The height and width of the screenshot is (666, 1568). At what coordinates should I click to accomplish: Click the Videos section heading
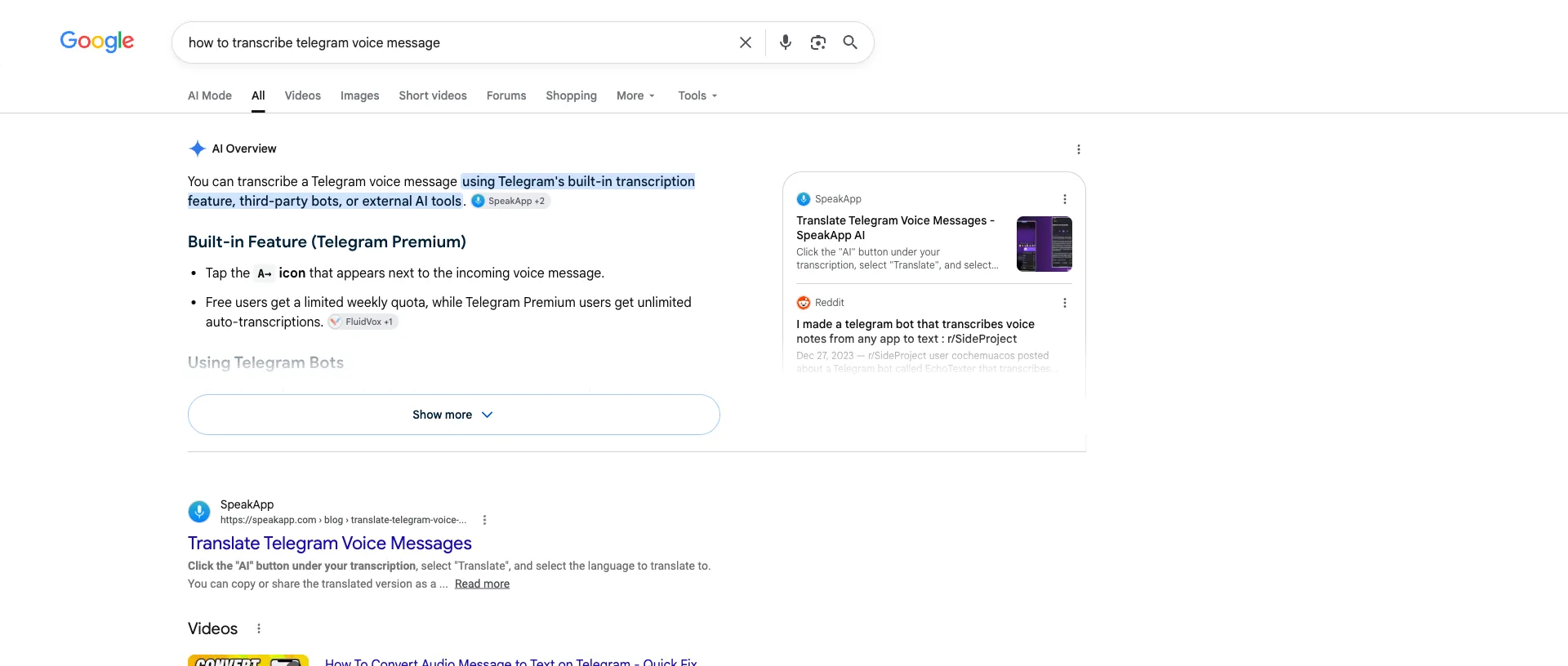click(212, 628)
